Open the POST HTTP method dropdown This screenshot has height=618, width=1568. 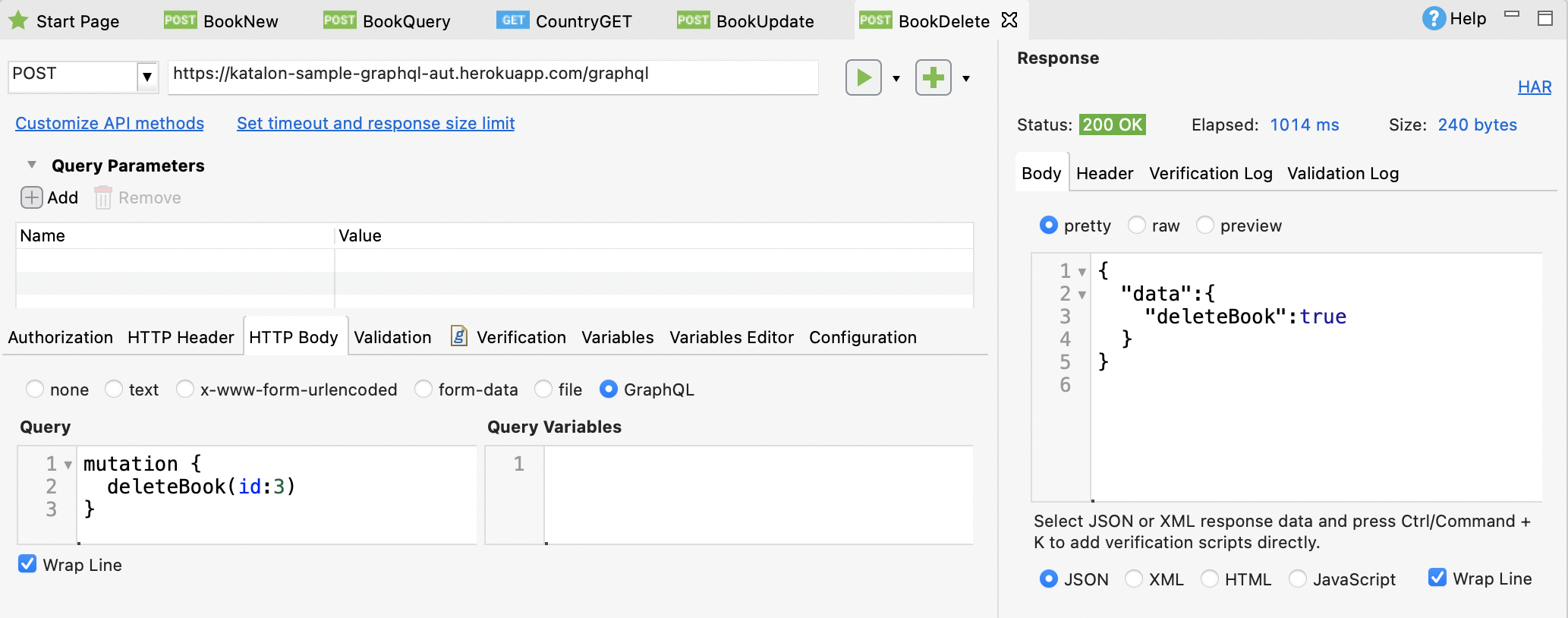coord(147,77)
